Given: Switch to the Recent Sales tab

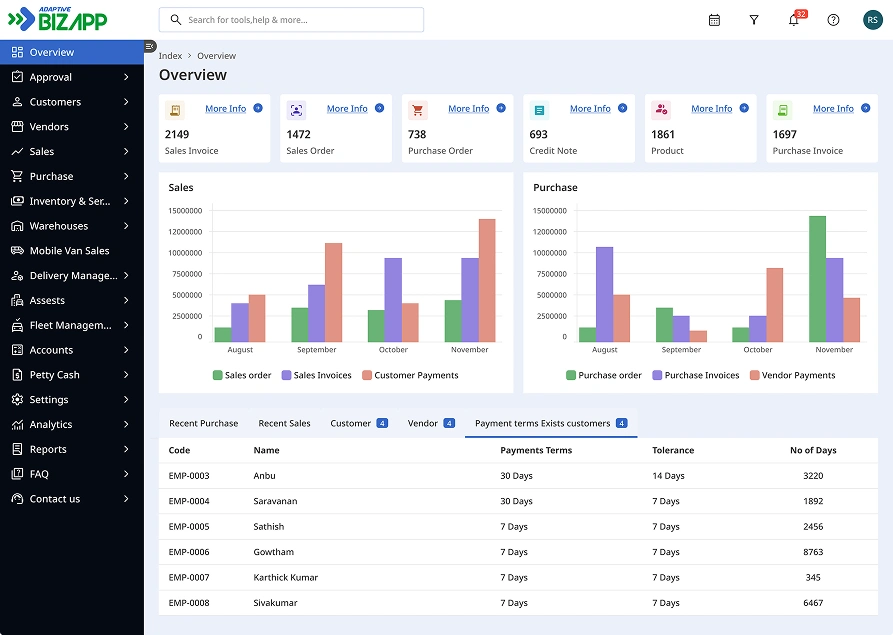Looking at the screenshot, I should 284,423.
